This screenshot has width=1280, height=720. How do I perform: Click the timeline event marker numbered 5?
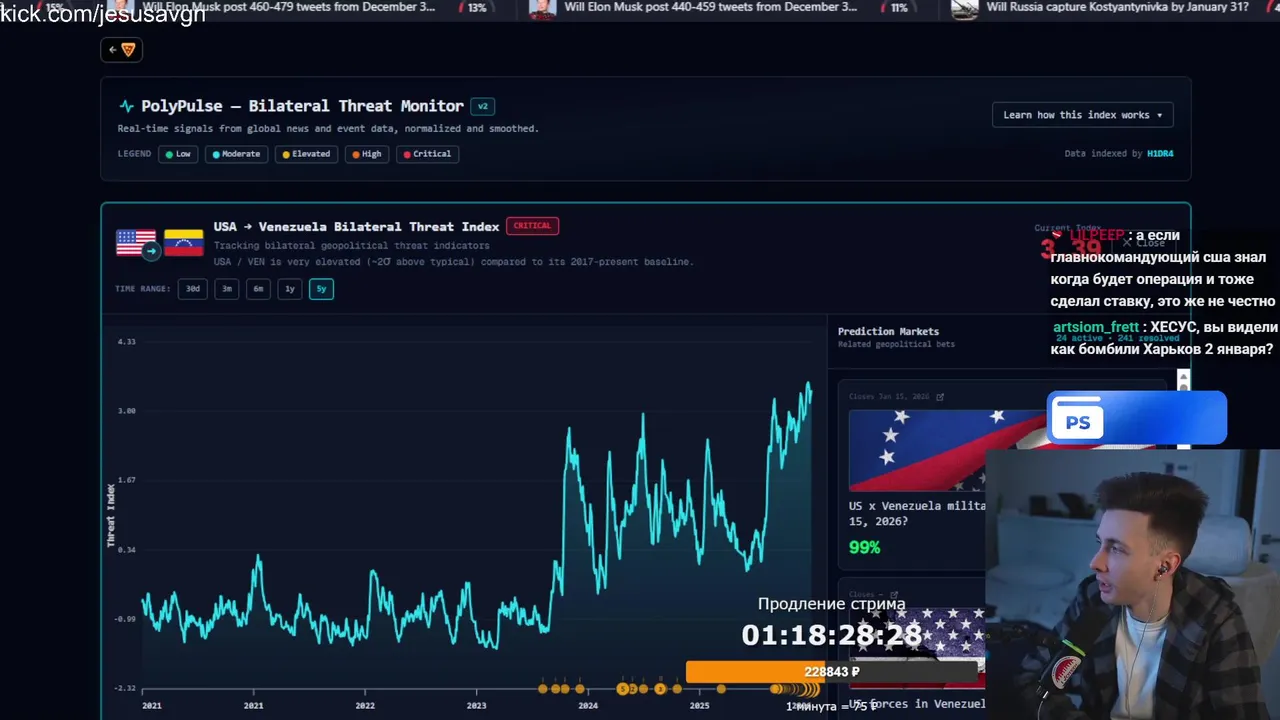621,688
